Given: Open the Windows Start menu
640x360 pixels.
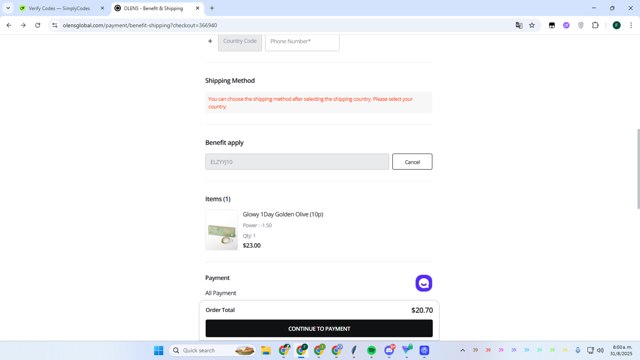Looking at the screenshot, I should [x=158, y=350].
